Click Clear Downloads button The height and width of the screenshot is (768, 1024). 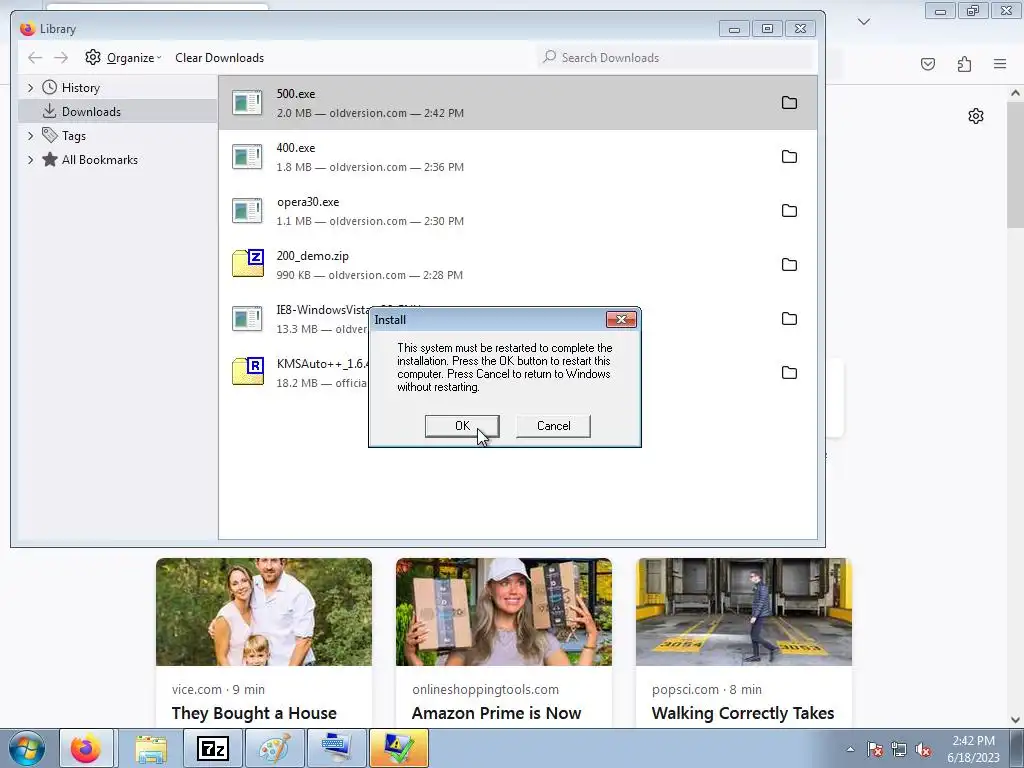219,57
